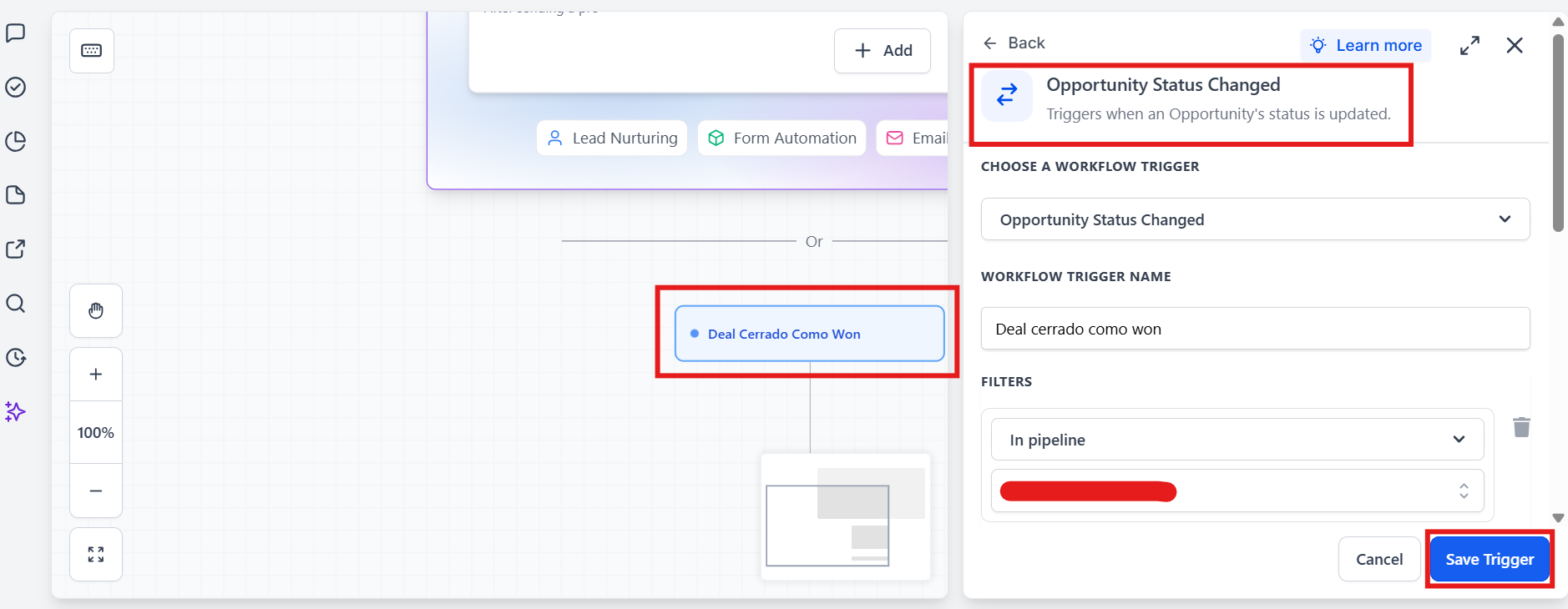Screen dimensions: 1568x609
Task: Click the Opportunity Status Changed swap icon
Action: click(1007, 96)
